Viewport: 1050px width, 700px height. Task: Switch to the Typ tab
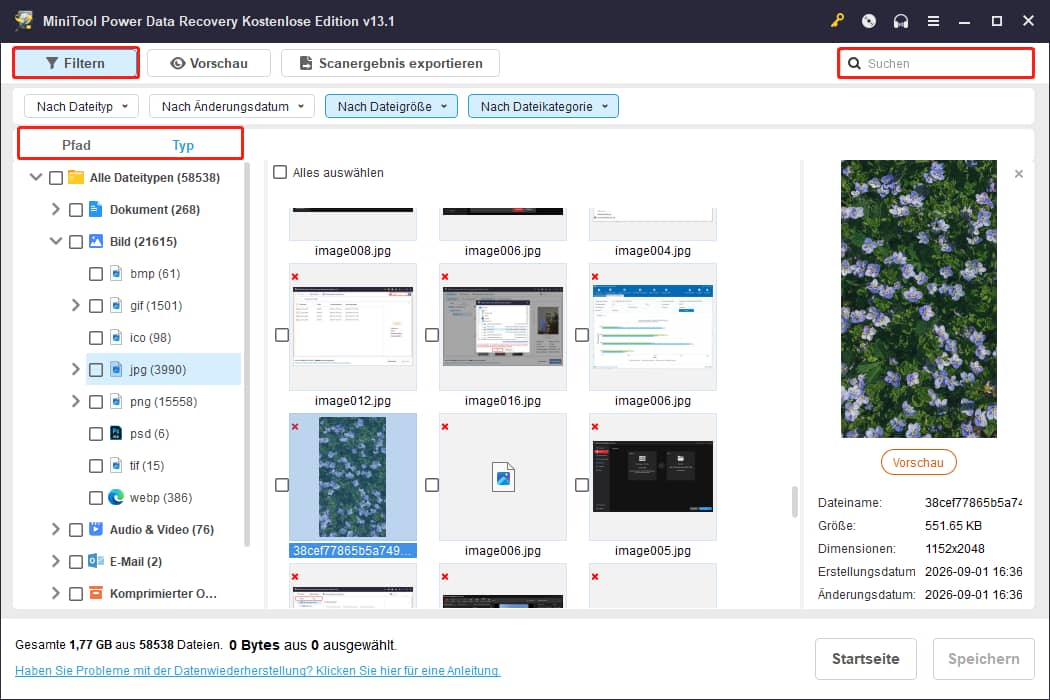tap(183, 145)
